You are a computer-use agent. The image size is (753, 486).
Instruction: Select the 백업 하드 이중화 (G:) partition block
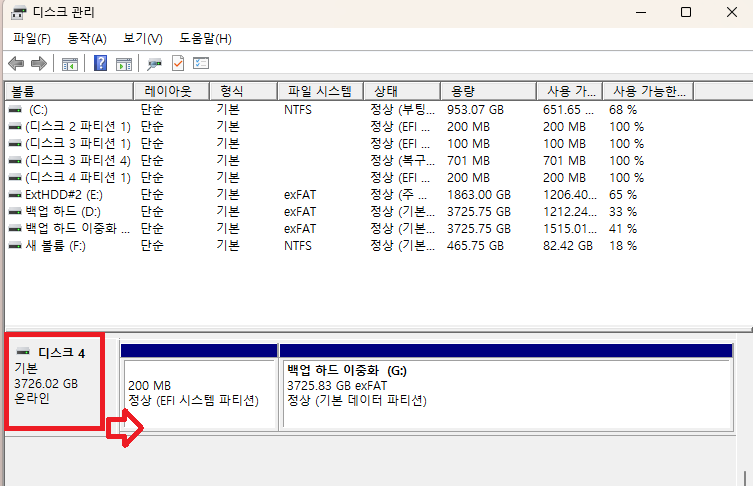[x=507, y=386]
